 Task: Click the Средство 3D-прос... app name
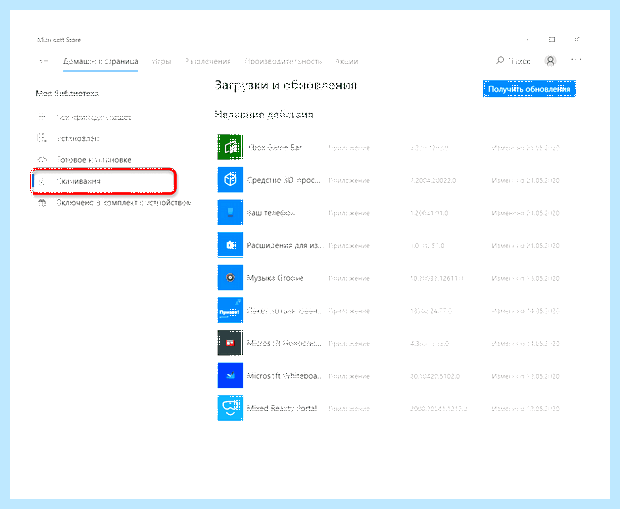click(x=284, y=180)
